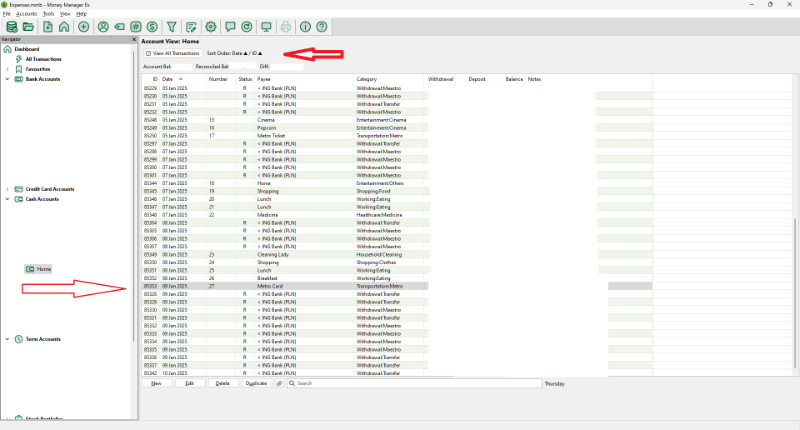Expand the Credit Card Accounts node
This screenshot has width=800, height=430.
click(7, 189)
